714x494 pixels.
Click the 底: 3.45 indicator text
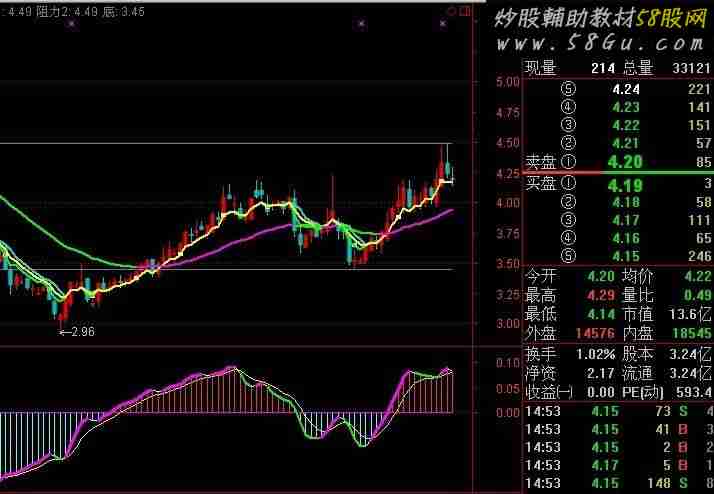click(x=123, y=11)
